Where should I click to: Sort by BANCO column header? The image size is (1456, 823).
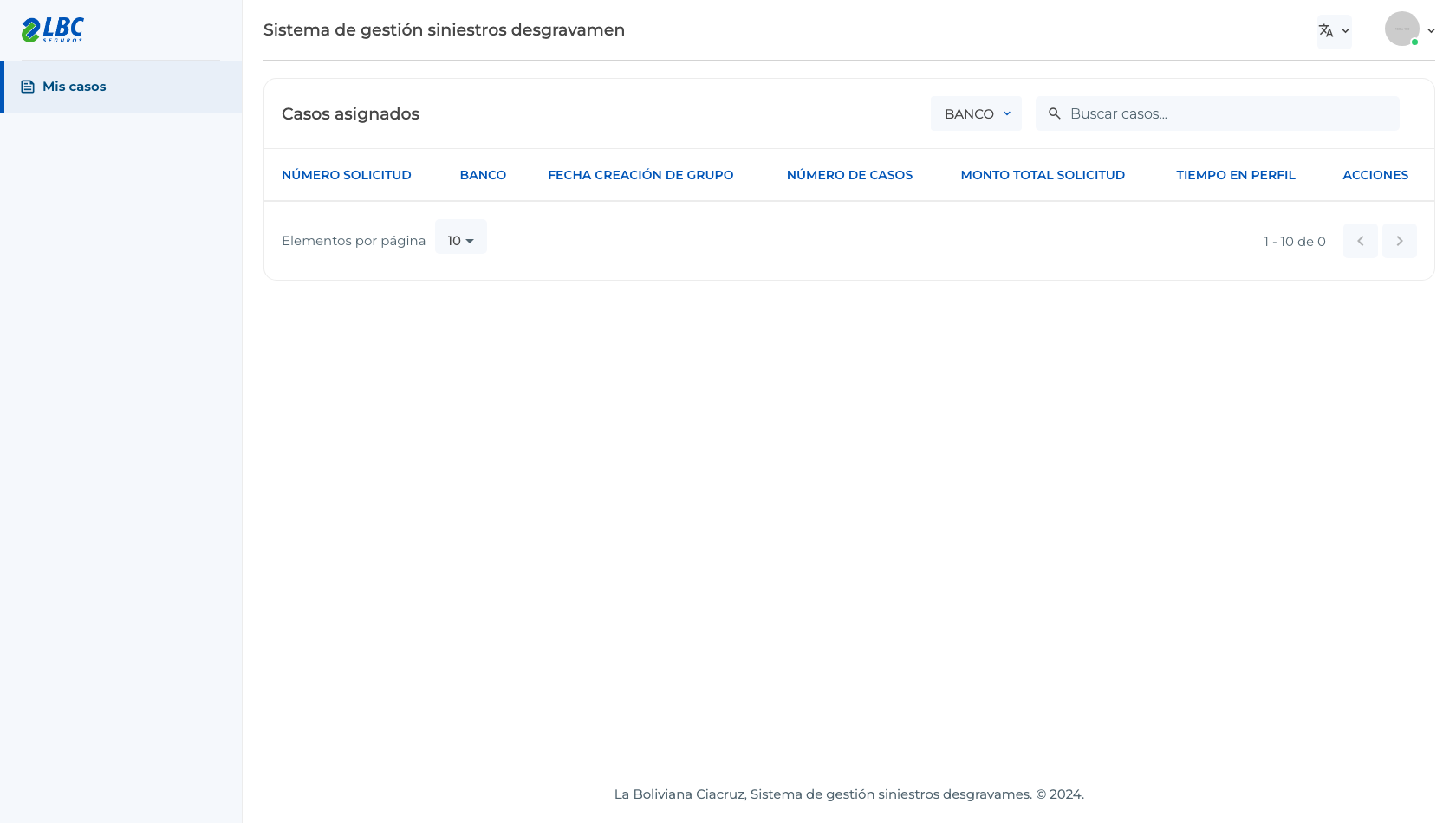point(483,175)
